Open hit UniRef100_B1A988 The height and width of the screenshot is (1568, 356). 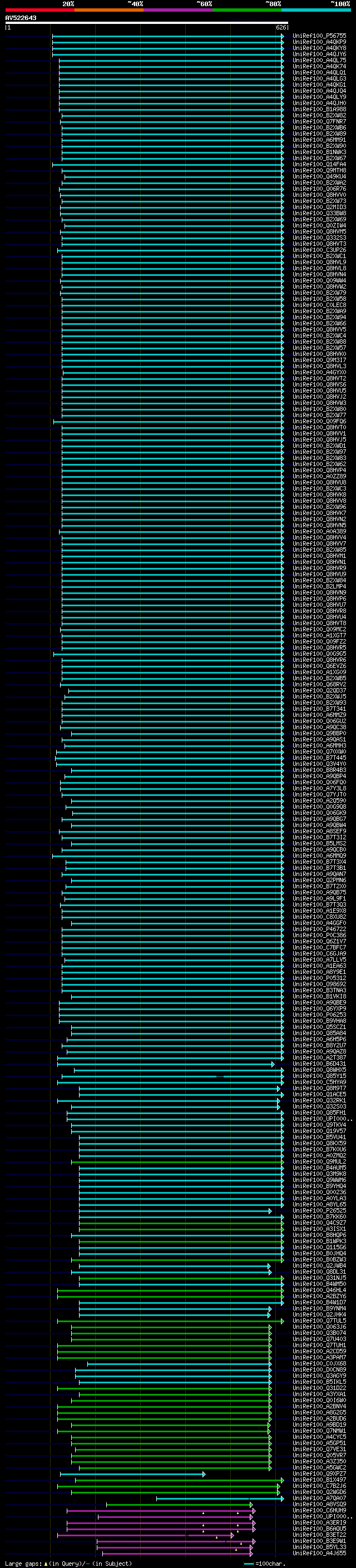coord(319,110)
